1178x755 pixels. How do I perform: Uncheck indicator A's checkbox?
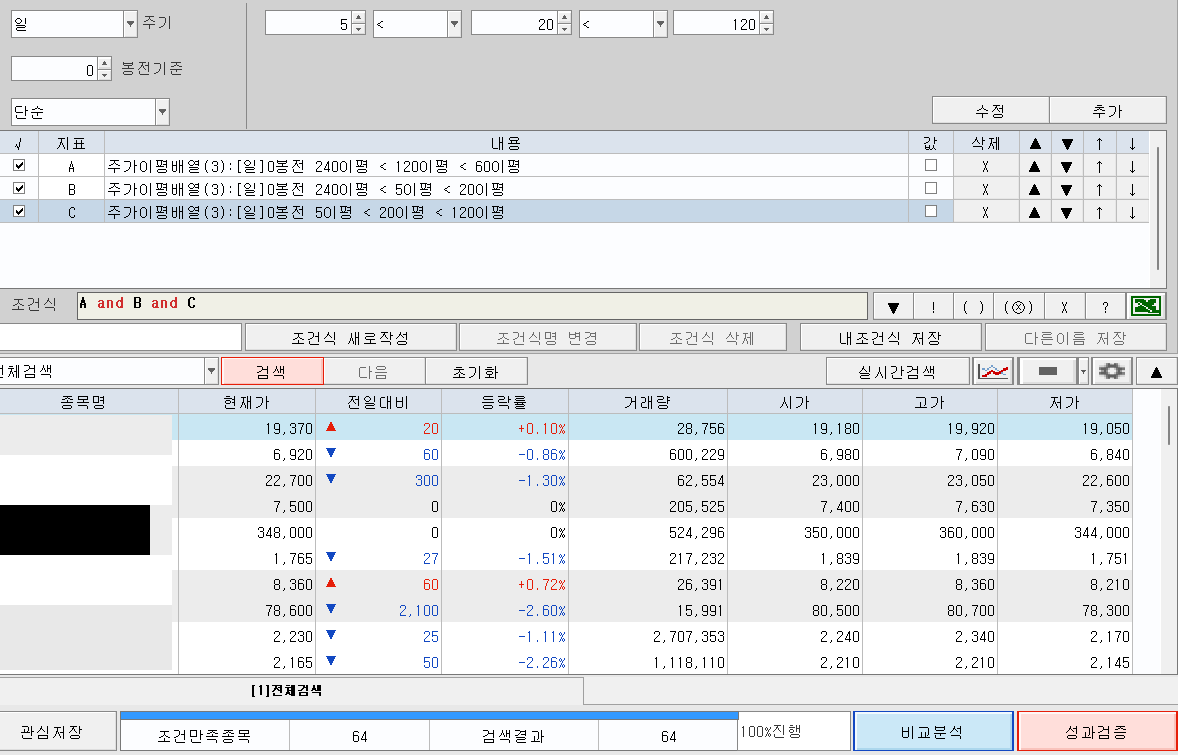pos(18,165)
